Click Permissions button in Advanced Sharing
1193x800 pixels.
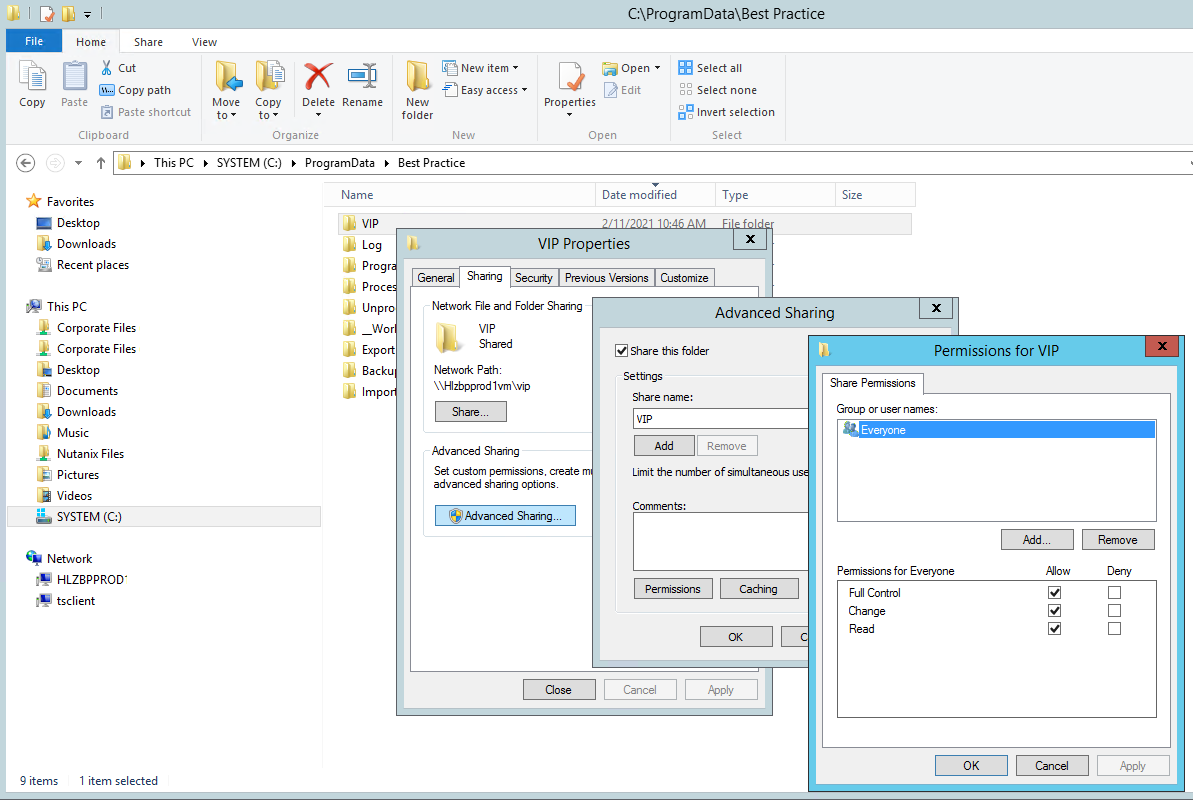(673, 589)
